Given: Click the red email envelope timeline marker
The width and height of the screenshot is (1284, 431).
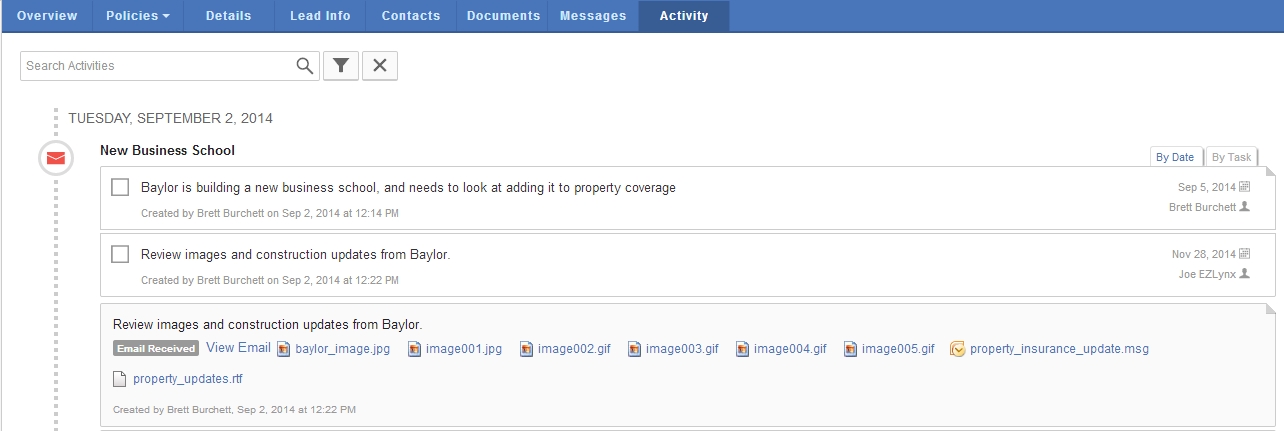Looking at the screenshot, I should (x=56, y=158).
